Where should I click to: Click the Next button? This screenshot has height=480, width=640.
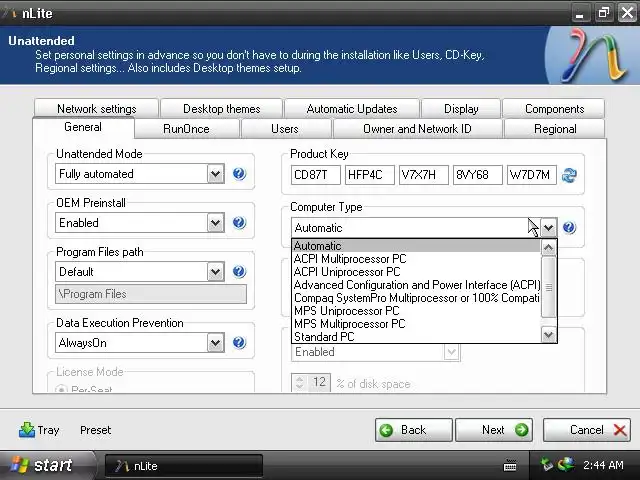coord(494,430)
